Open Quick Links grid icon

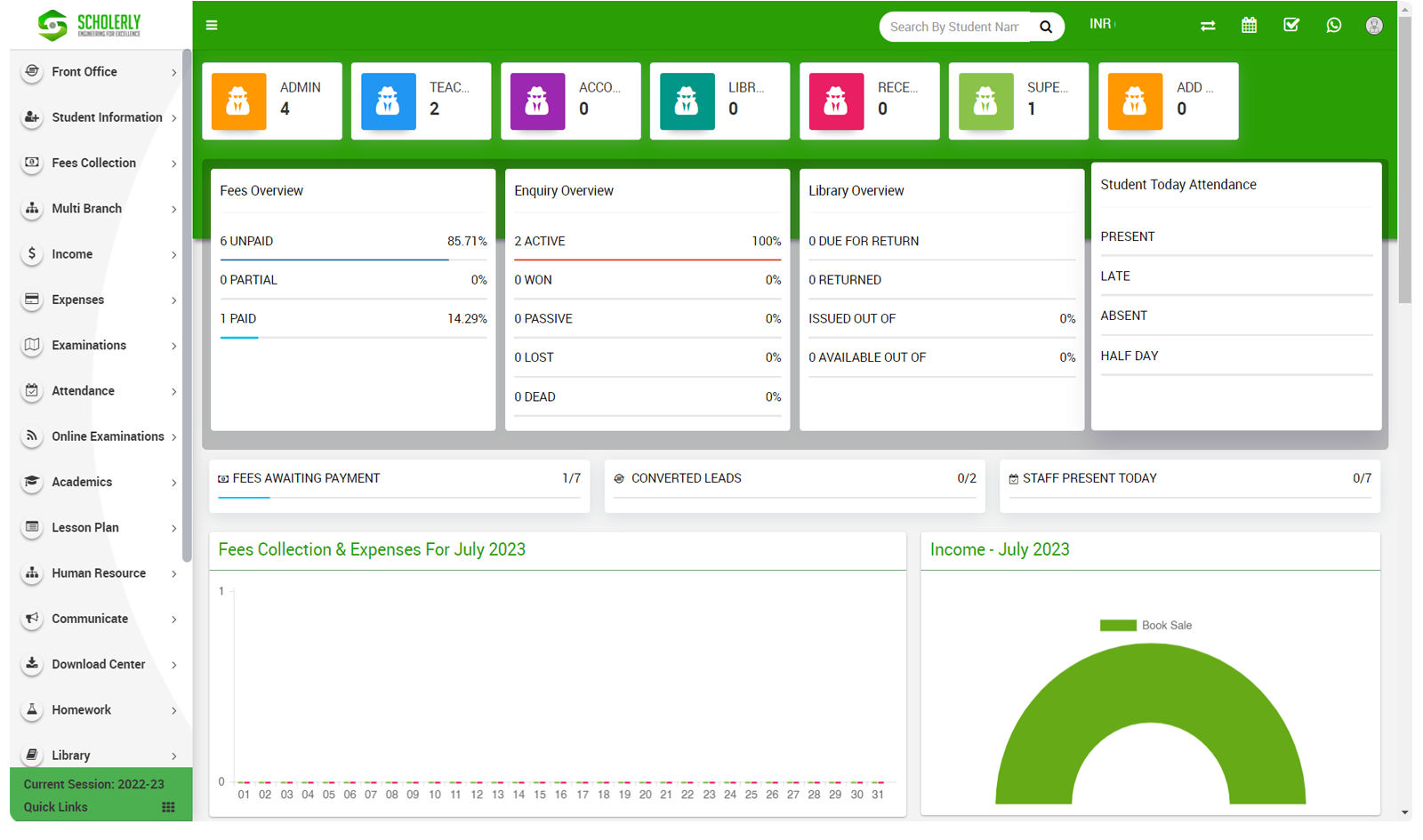[168, 807]
